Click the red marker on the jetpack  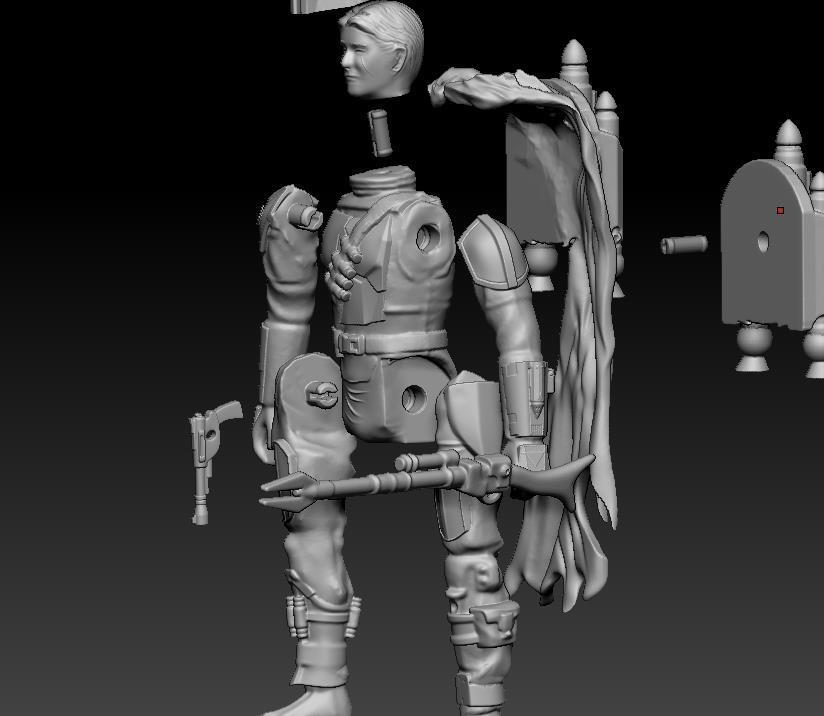[780, 211]
